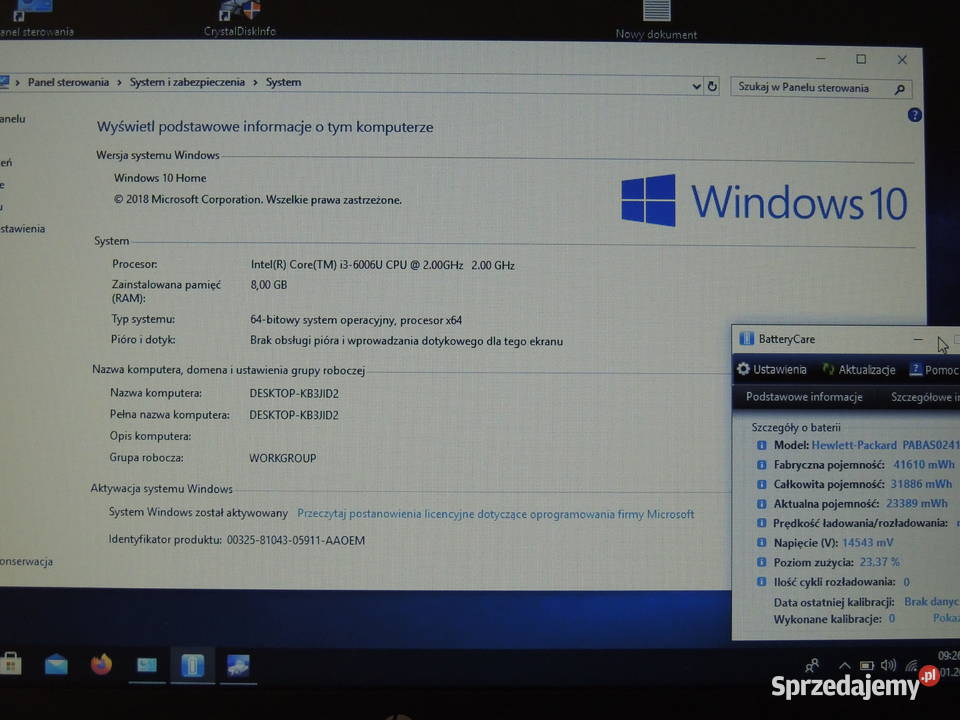Screen dimensions: 960x720
Task: Click the BatteryCare model Hewlett-Packard link
Action: tap(885, 445)
